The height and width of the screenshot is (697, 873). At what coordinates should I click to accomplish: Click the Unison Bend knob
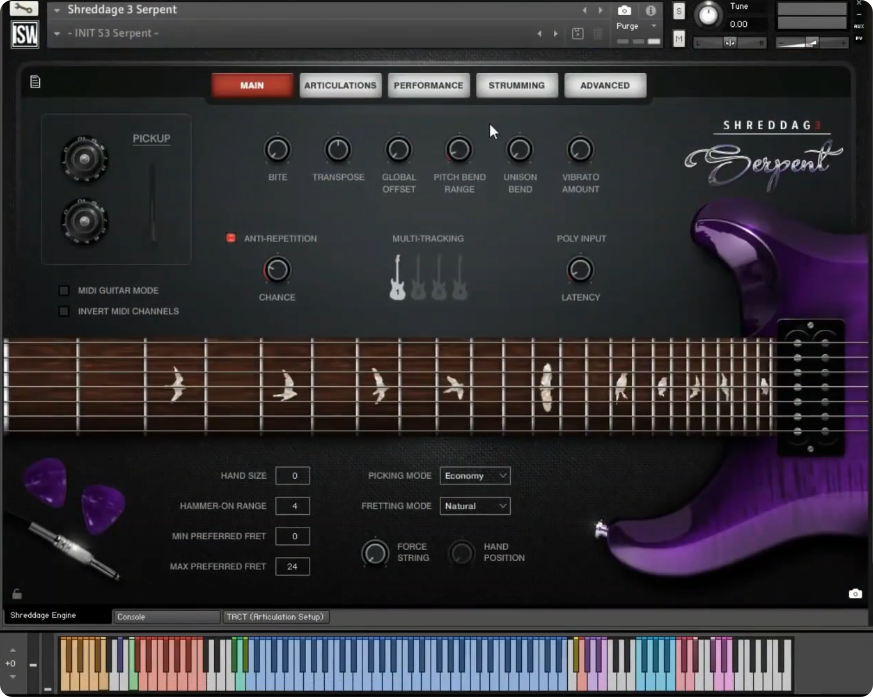(520, 149)
